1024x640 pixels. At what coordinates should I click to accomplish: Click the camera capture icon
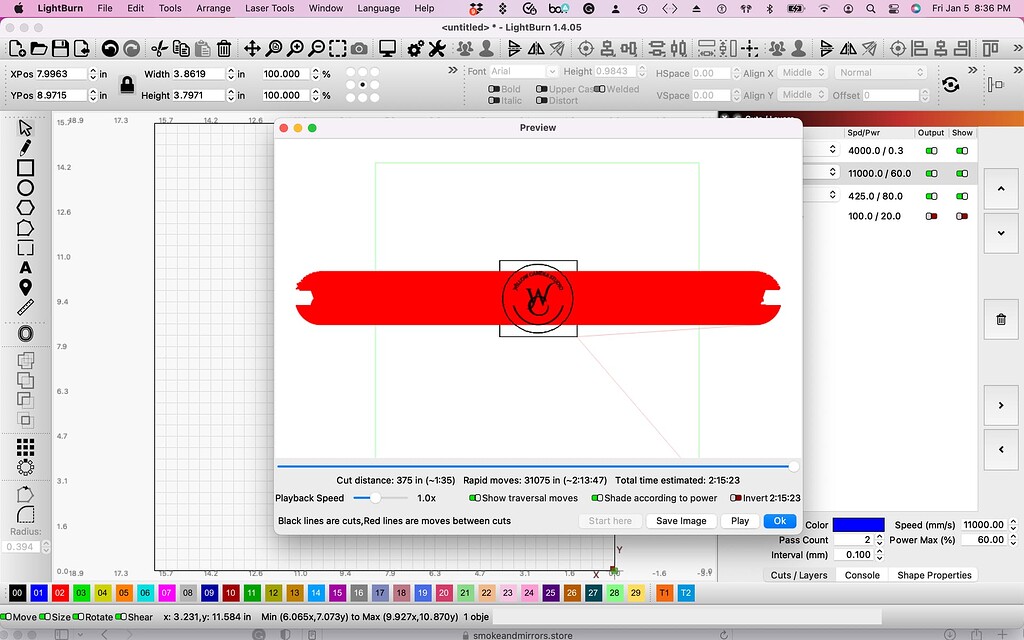(x=359, y=48)
